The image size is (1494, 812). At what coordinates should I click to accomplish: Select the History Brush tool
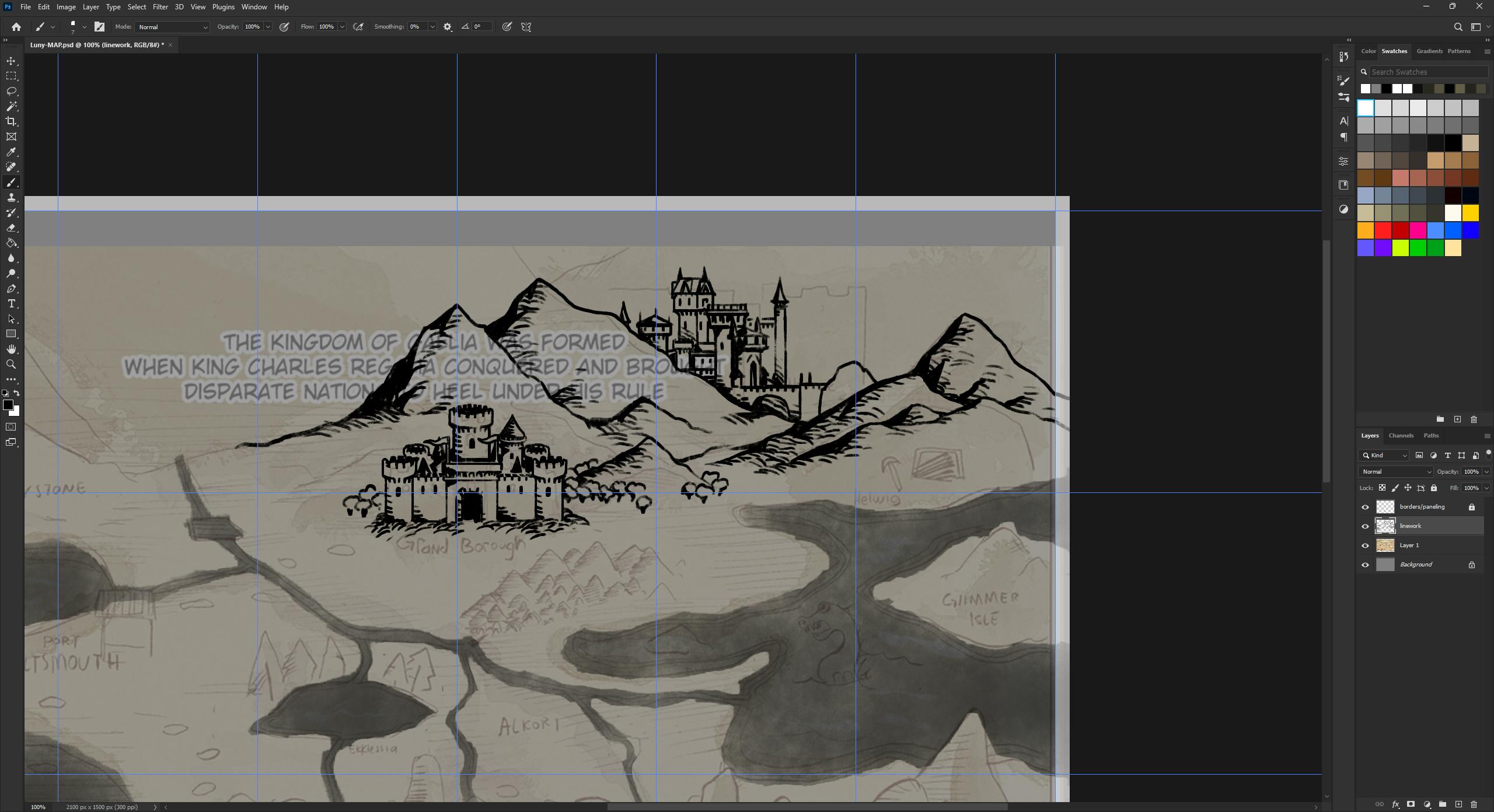(11, 213)
